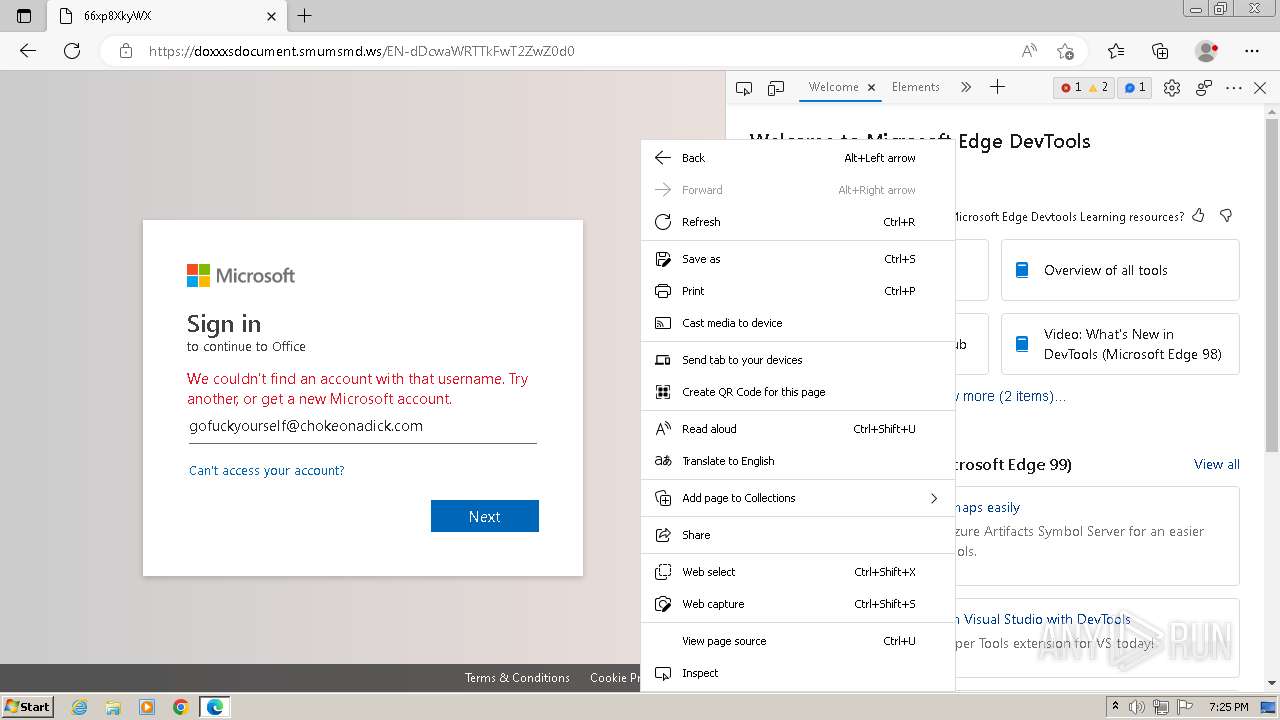
Task: Select Save as from context menu
Action: pos(798,259)
